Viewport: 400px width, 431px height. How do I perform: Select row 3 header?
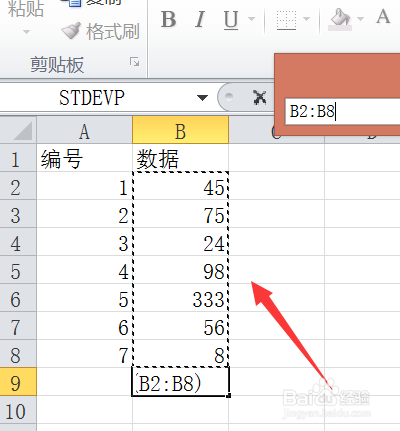coord(18,214)
